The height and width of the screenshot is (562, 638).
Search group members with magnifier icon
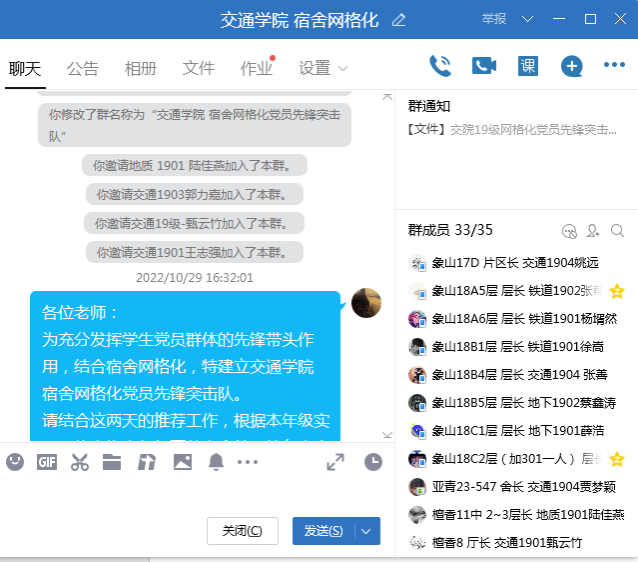tap(617, 231)
